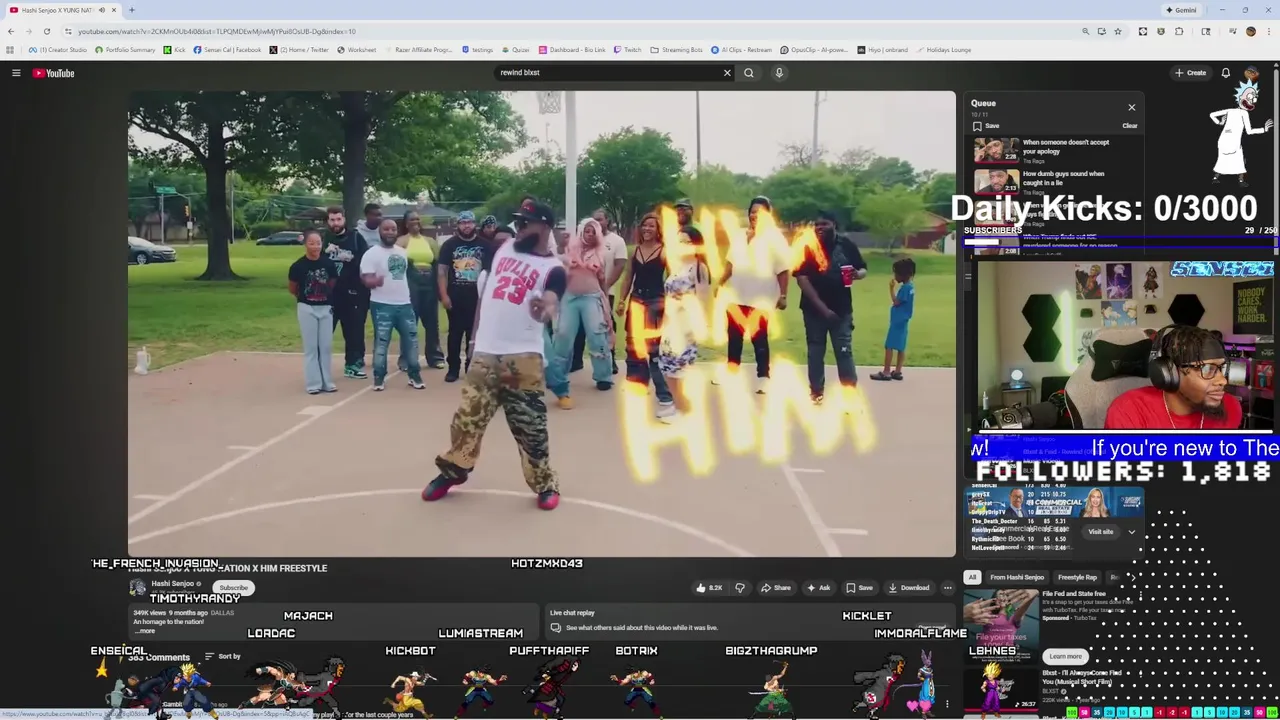Open the Sort by comments dropdown

tap(223, 657)
